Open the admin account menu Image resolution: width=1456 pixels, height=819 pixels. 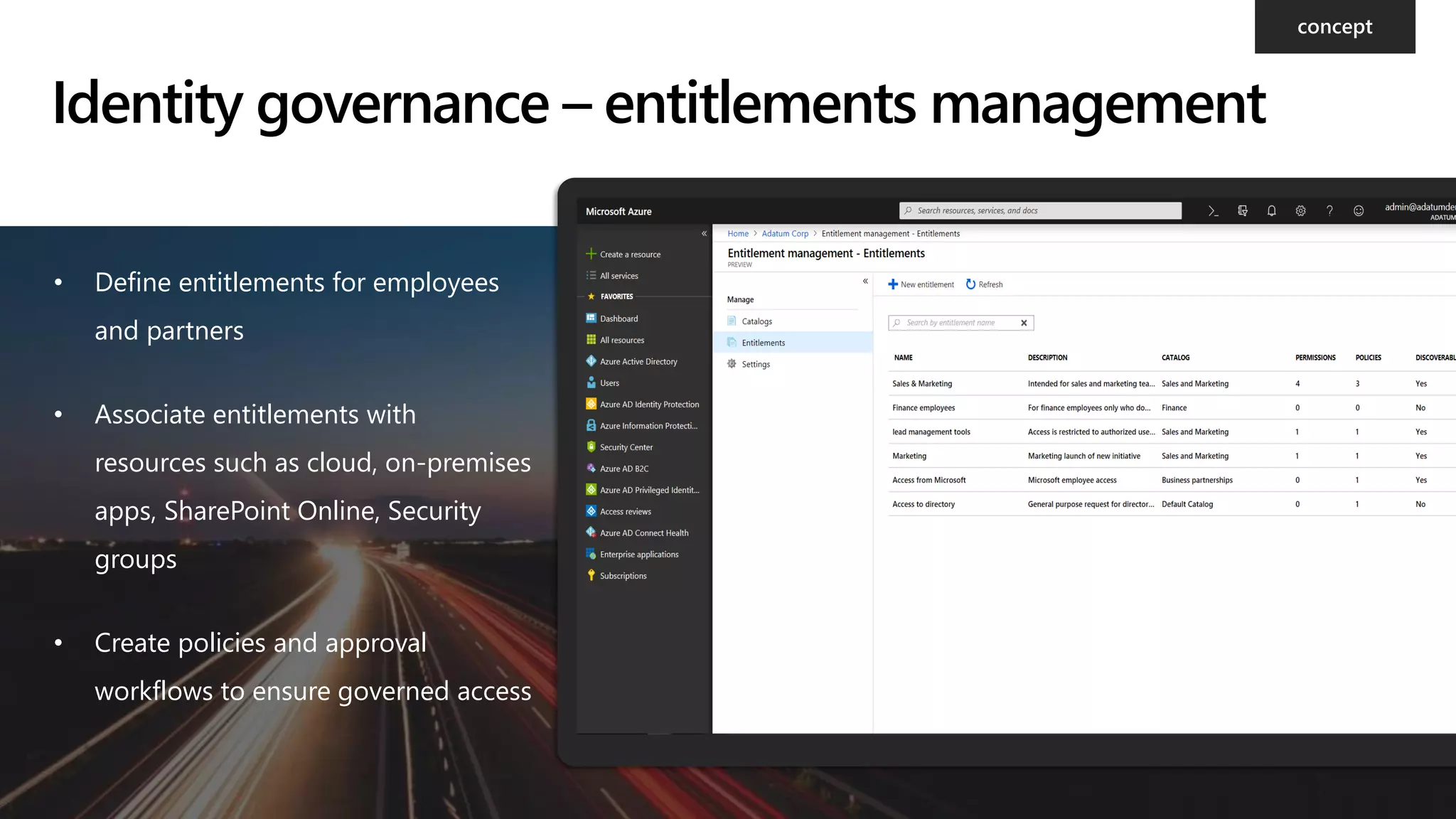(1420, 211)
